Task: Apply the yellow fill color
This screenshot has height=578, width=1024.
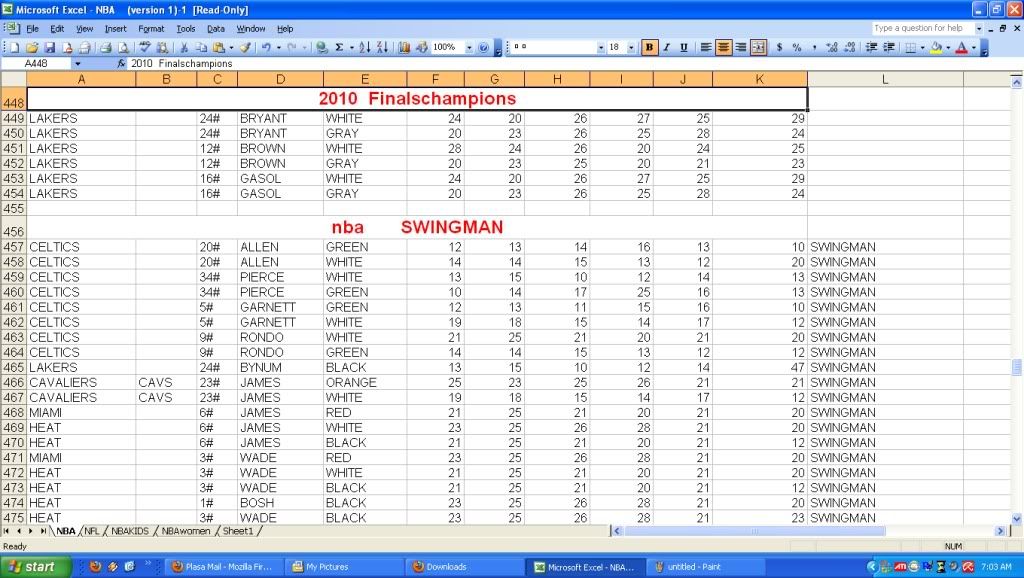Action: [936, 47]
